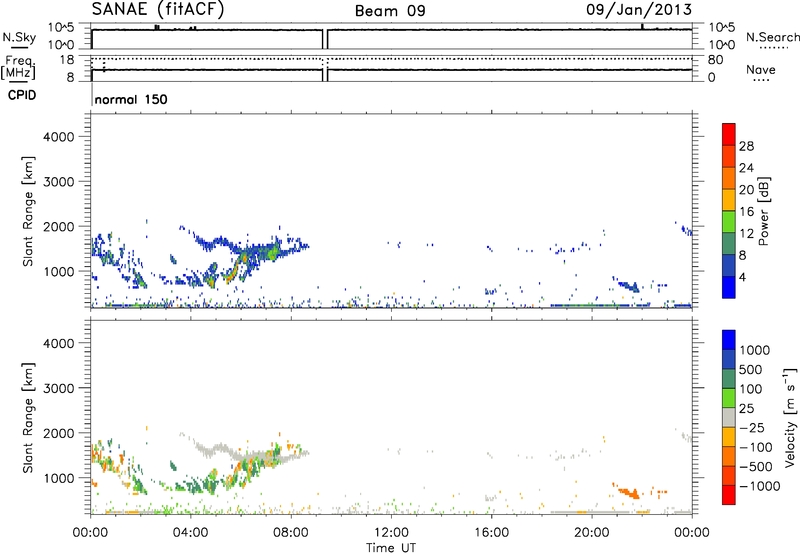Screen dimensions: 800x554
Task: Pick the top blue segment of Velocity color bar
Action: 729,340
